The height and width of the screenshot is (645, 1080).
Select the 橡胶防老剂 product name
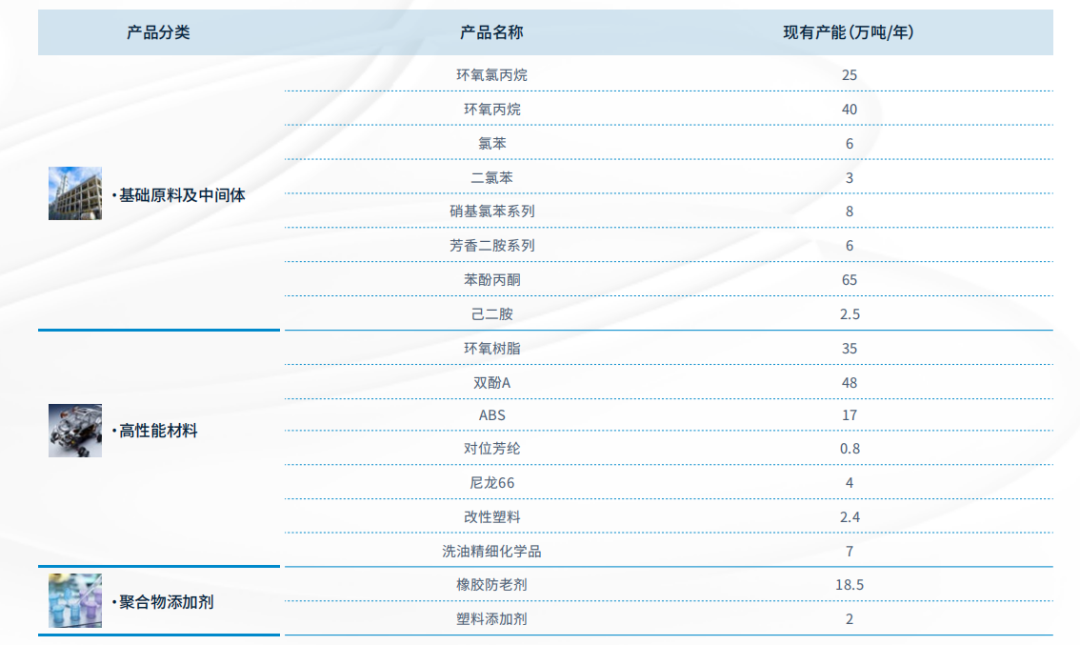click(x=492, y=585)
